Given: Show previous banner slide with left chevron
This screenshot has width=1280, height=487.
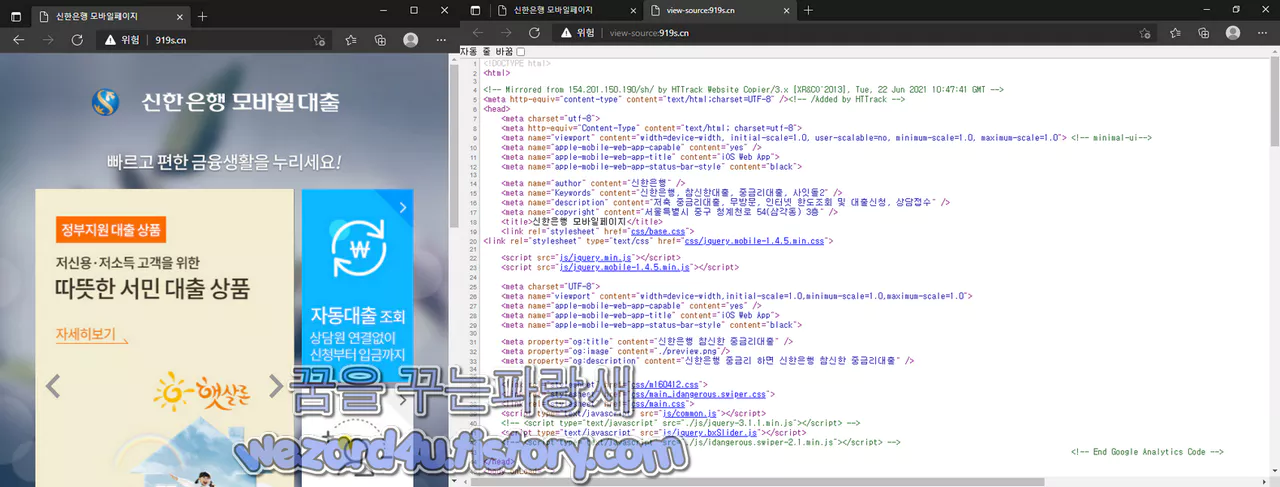Looking at the screenshot, I should tap(53, 384).
